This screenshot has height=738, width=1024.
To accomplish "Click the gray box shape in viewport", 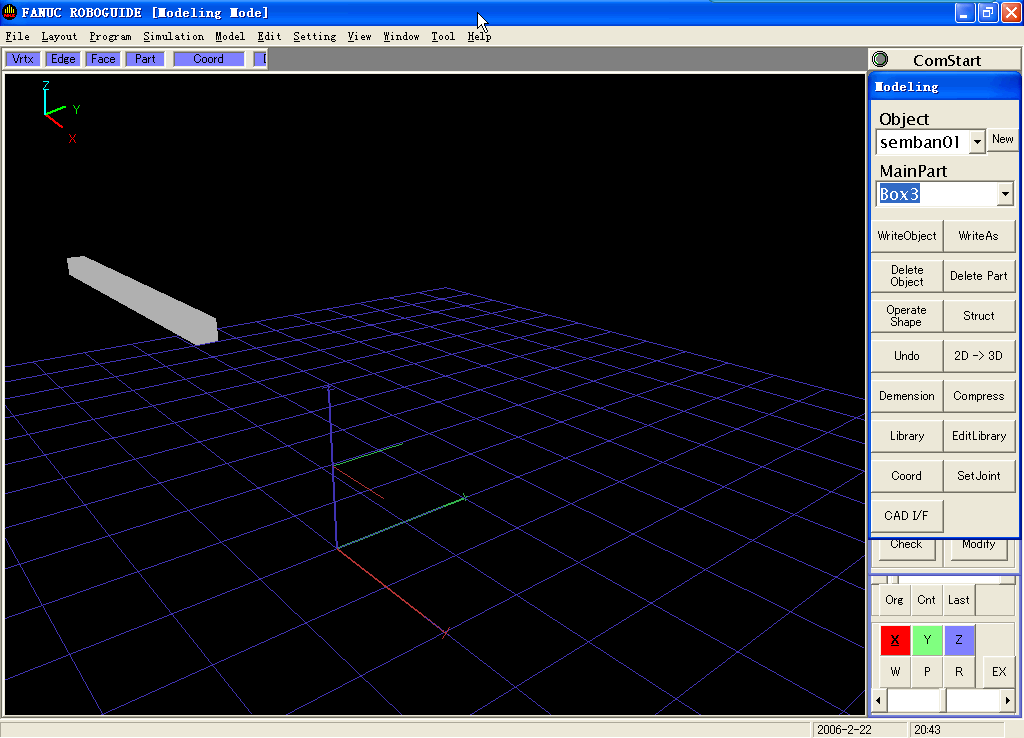I will point(142,300).
